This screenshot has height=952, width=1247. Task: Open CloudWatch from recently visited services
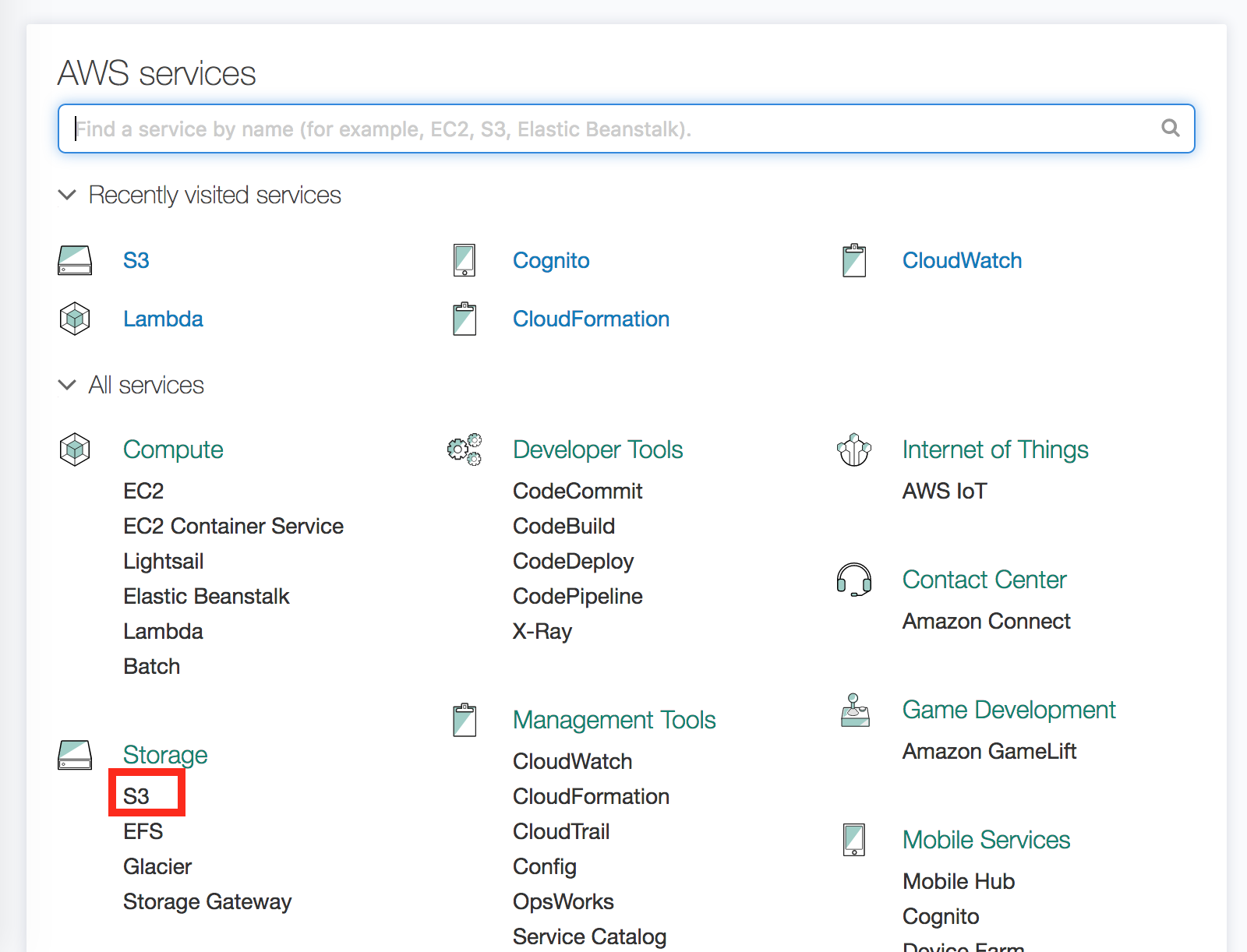tap(962, 260)
